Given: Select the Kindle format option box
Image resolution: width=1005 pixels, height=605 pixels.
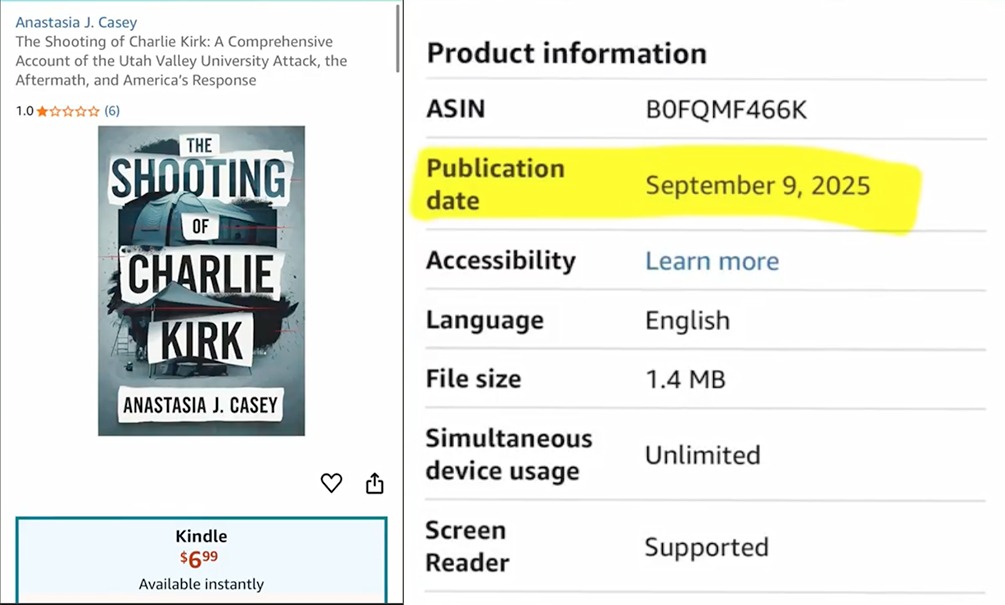Looking at the screenshot, I should tap(201, 560).
